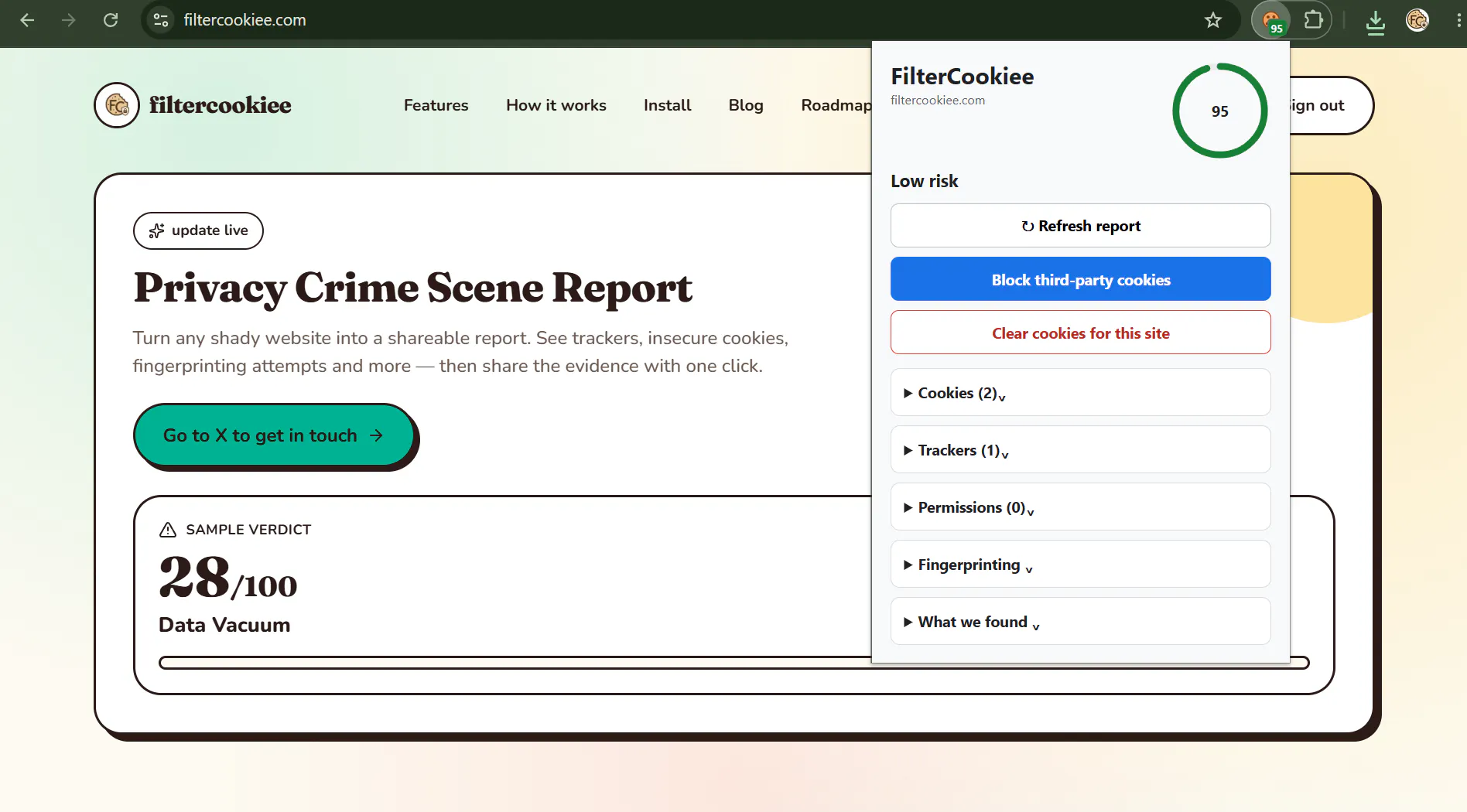Go to the Install nav item
Viewport: 1467px width, 812px height.
coord(667,105)
